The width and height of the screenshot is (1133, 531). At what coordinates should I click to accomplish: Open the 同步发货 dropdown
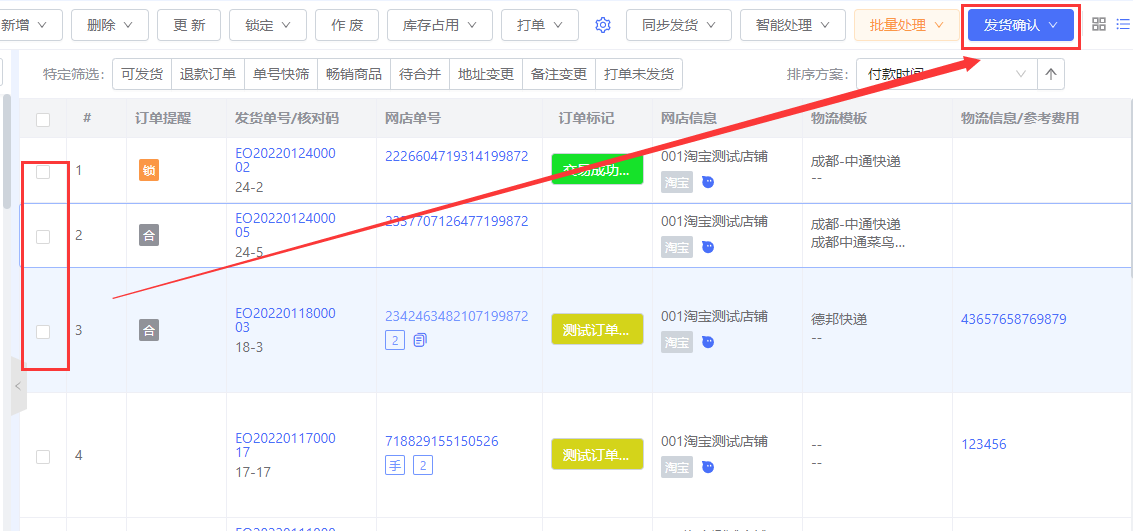(x=678, y=25)
